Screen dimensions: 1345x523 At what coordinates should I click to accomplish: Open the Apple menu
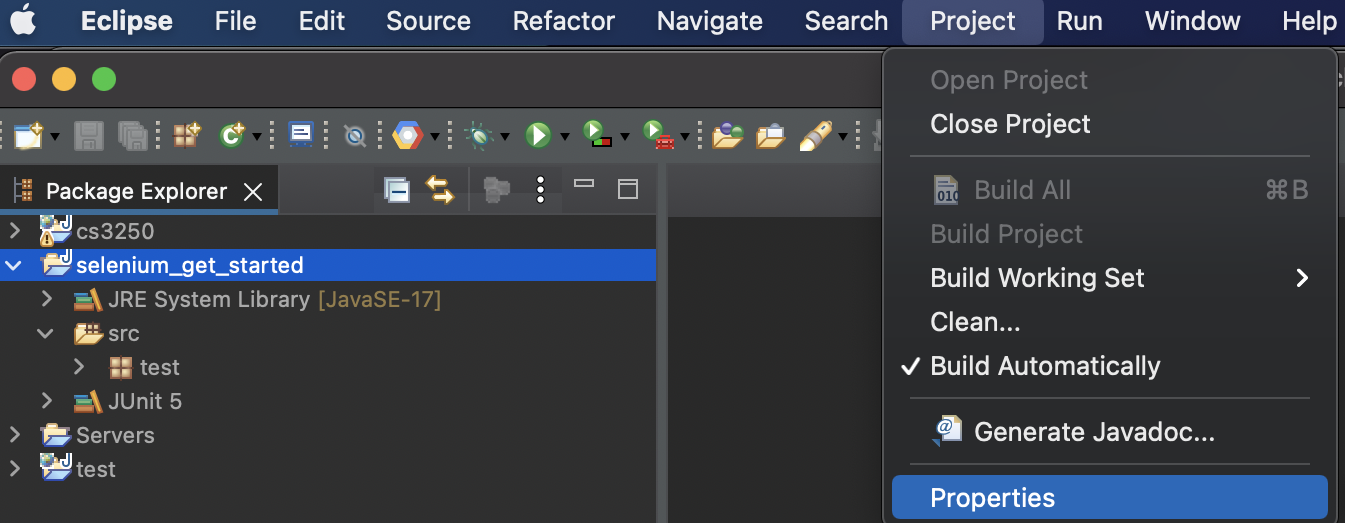point(22,21)
